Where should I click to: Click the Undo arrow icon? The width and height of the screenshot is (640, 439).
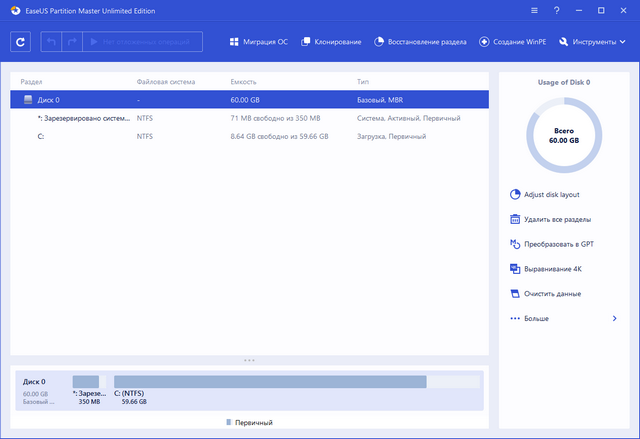point(50,42)
